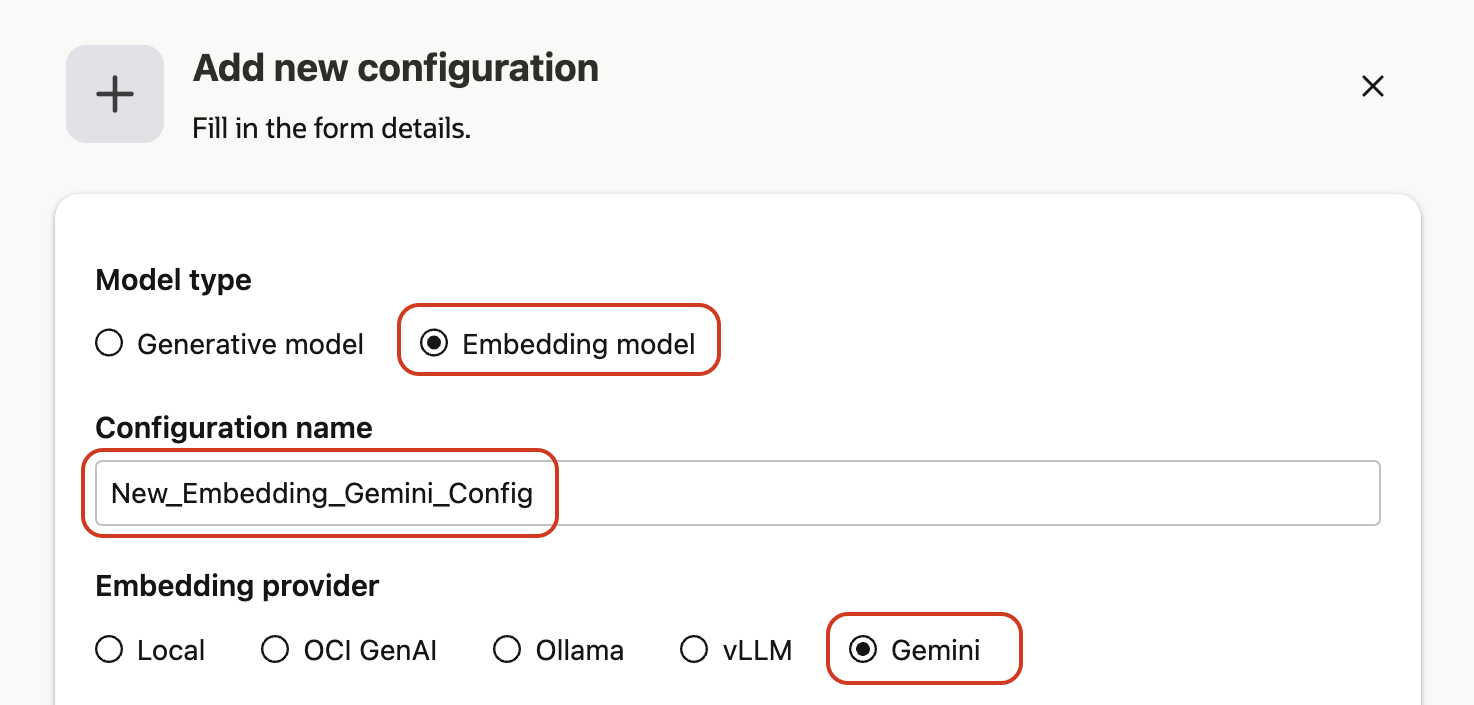
Task: Select the Generative model radio button
Action: [109, 343]
